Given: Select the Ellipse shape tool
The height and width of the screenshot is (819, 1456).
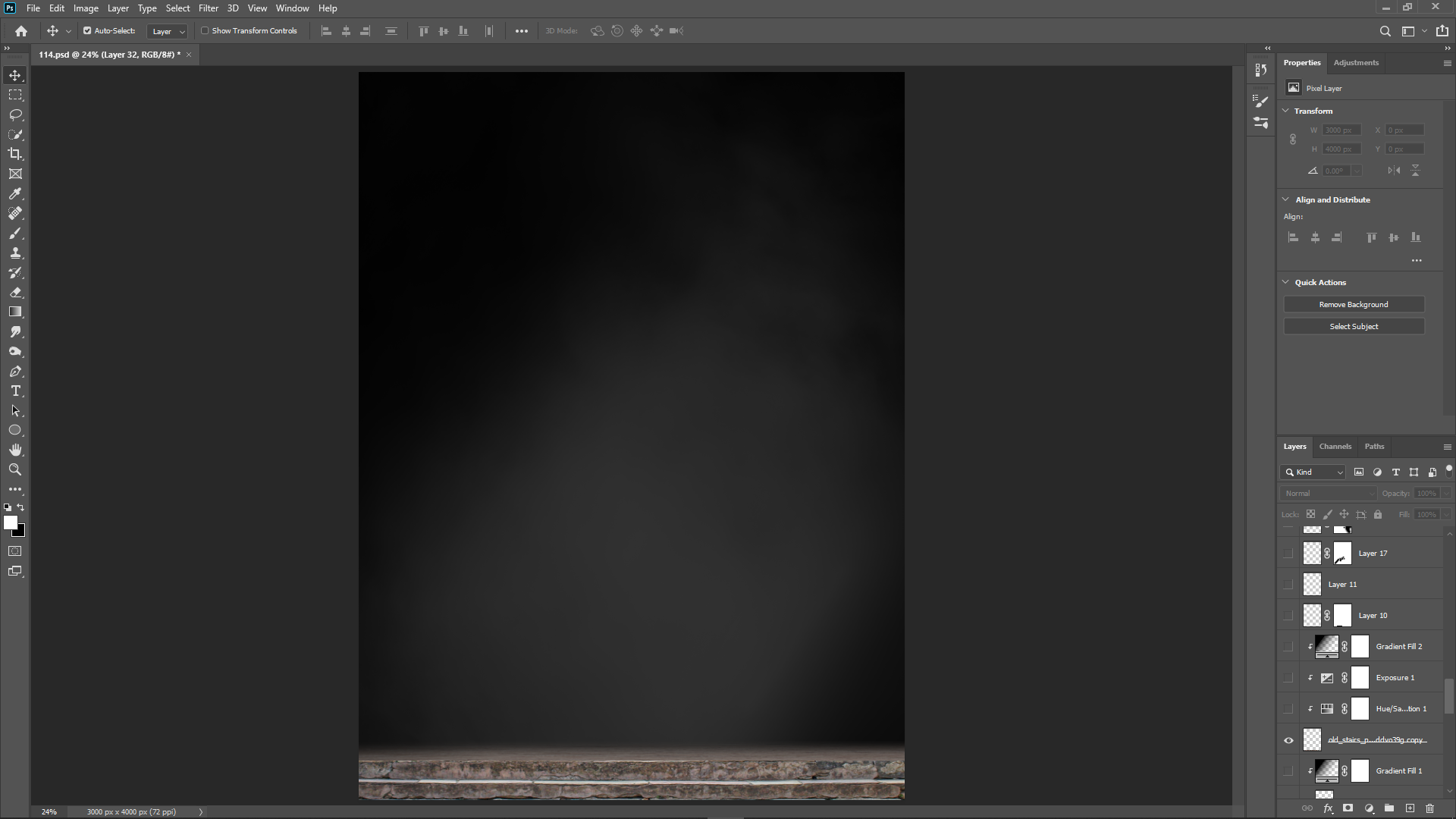Looking at the screenshot, I should pos(15,430).
